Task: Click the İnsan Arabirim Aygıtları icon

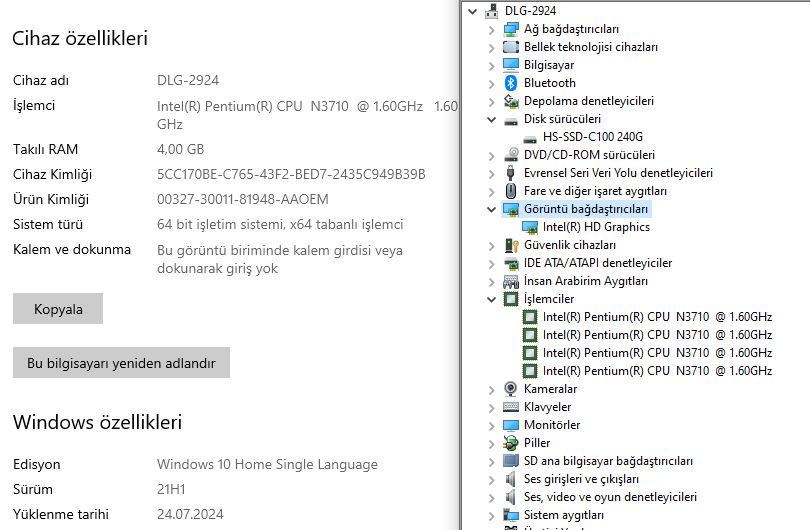Action: (511, 282)
